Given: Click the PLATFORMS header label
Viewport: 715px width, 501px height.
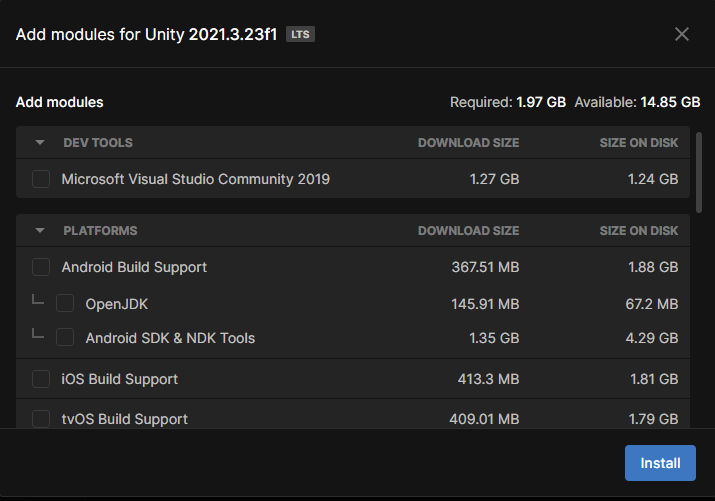Looking at the screenshot, I should (100, 231).
